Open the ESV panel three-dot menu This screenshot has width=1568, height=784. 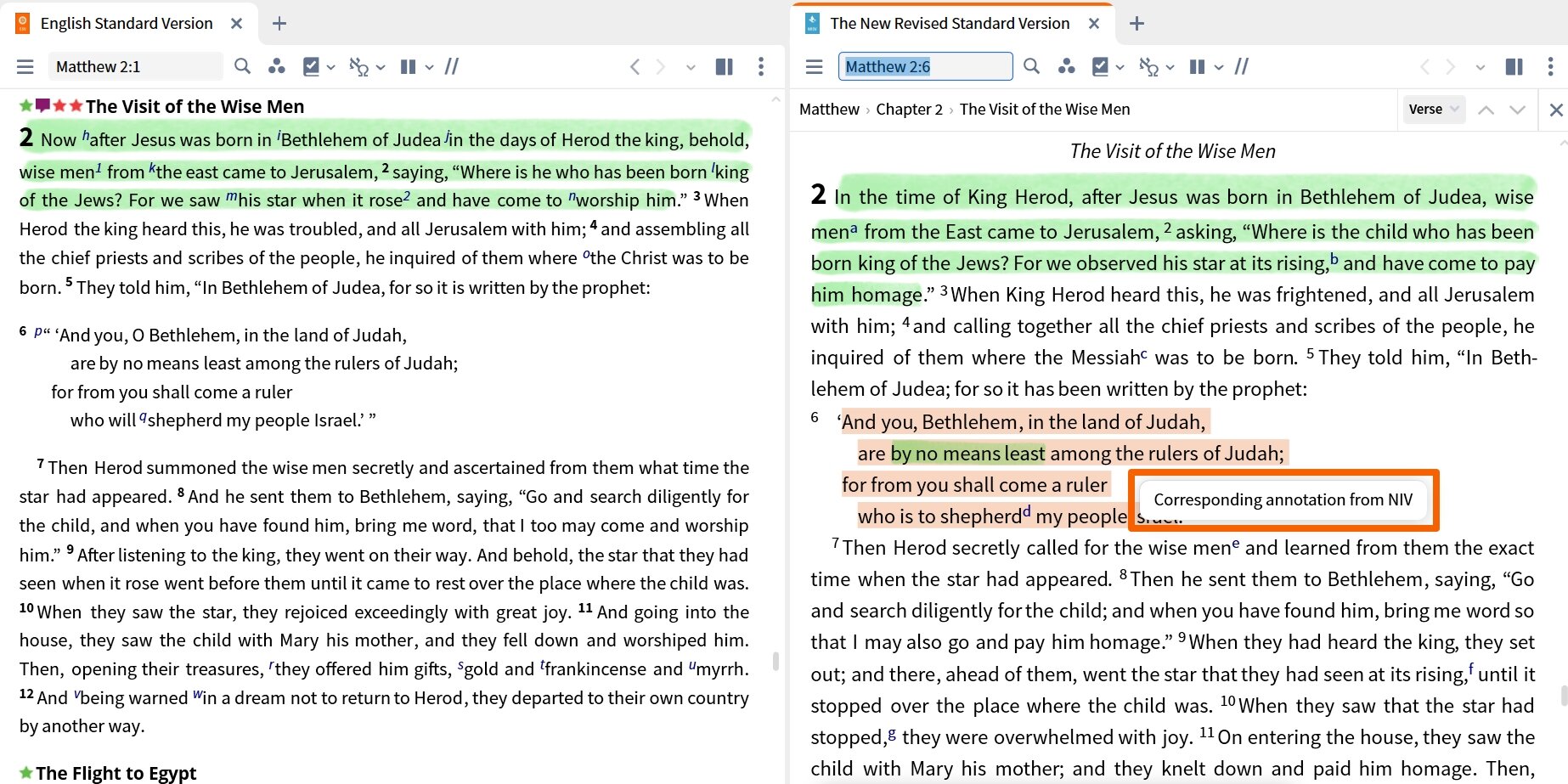click(x=761, y=66)
